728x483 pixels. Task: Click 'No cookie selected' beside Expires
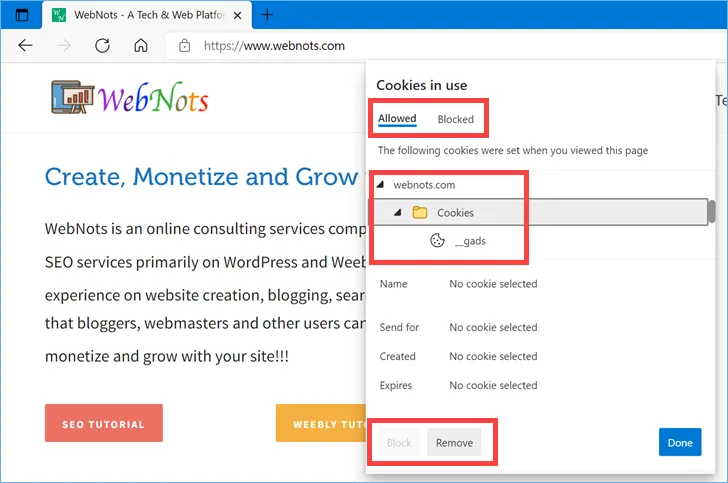click(x=493, y=385)
